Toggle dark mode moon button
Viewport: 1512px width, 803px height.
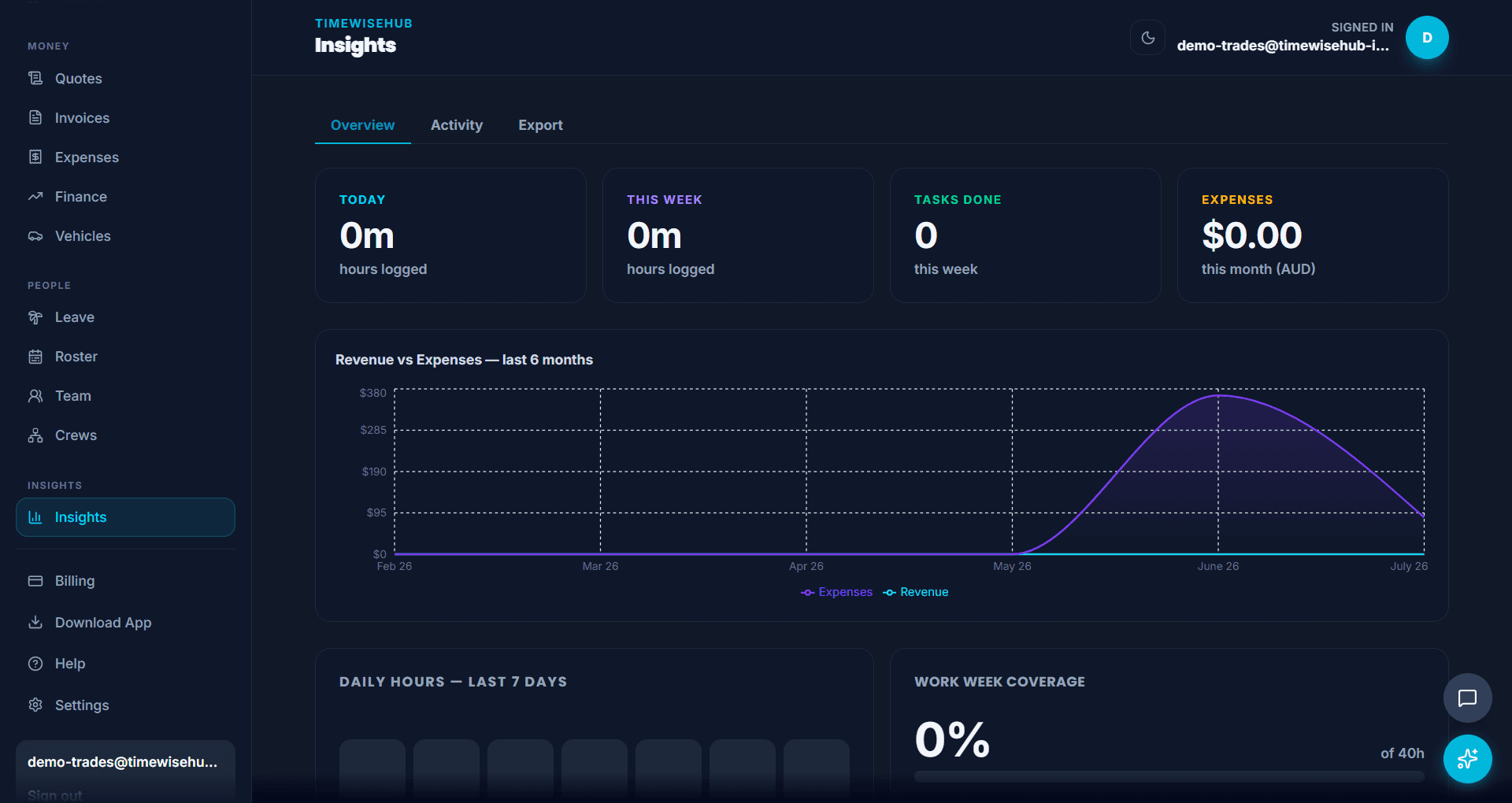click(x=1147, y=38)
